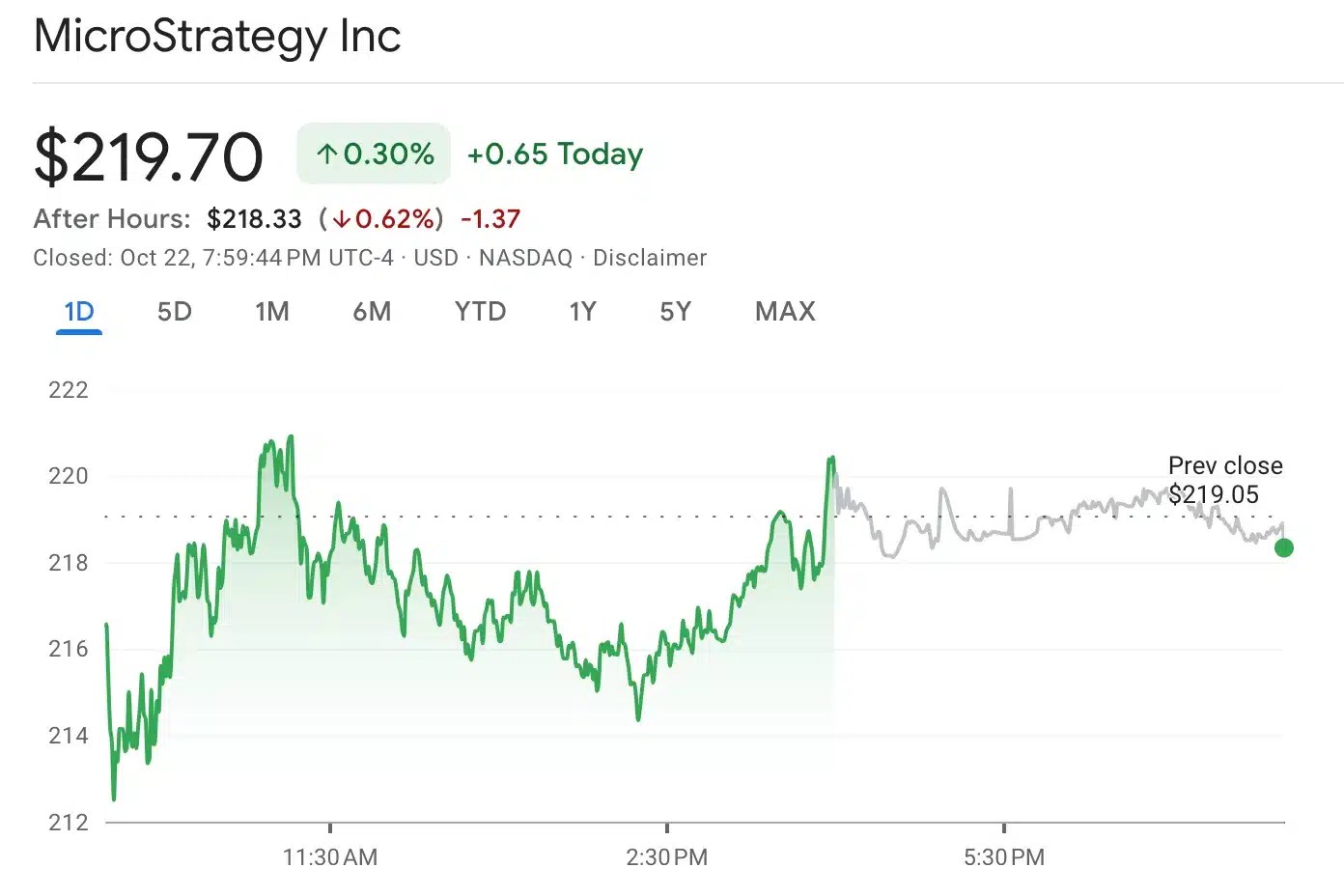Screen dimensions: 1344x896
Task: Open the Disclaimer link
Action: [650, 258]
